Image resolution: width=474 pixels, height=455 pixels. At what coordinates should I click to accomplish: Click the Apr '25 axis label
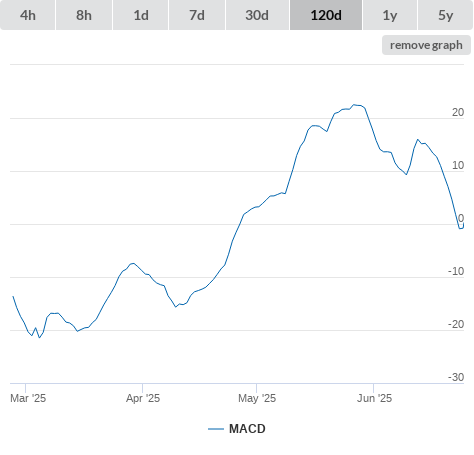click(x=143, y=398)
